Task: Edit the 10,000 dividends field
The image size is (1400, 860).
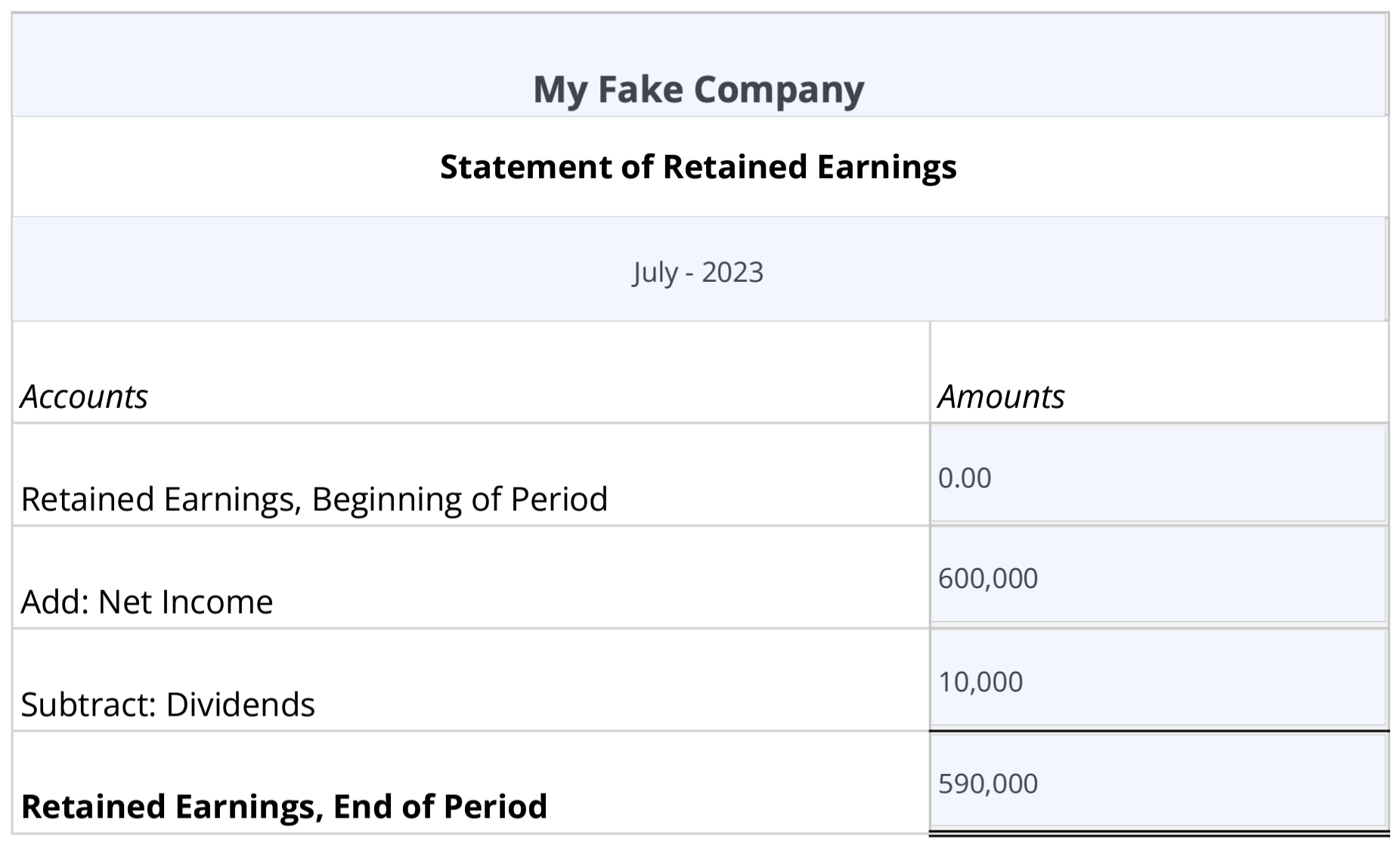Action: pyautogui.click(x=1158, y=679)
